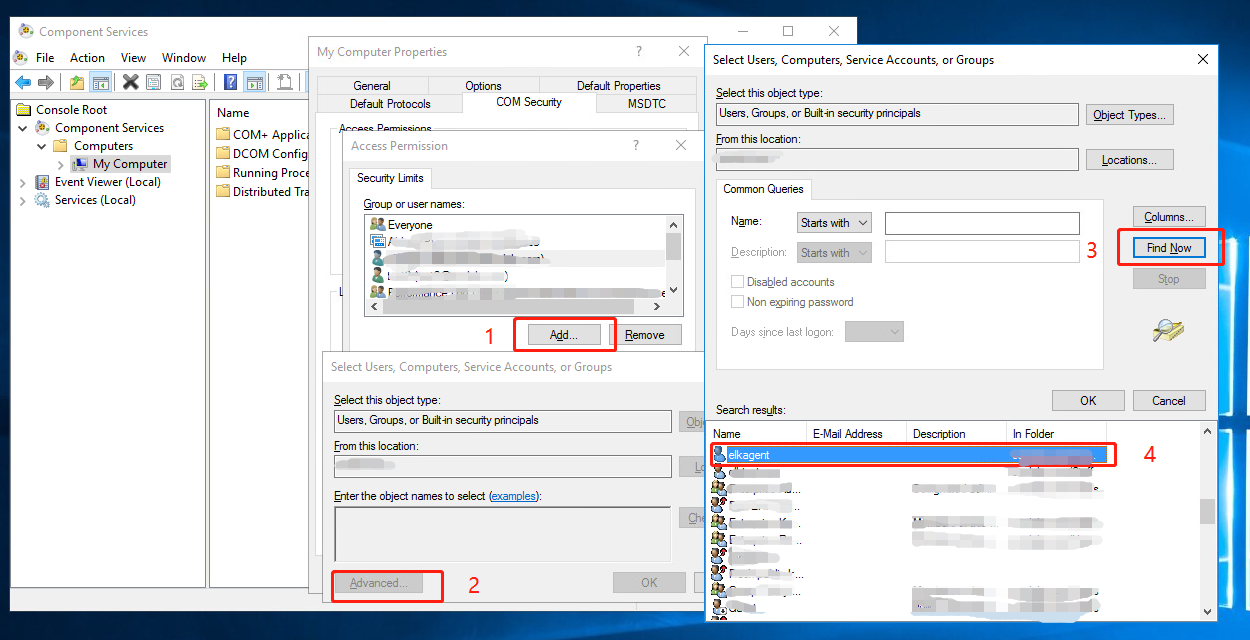Check the Non expiring password option

738,301
